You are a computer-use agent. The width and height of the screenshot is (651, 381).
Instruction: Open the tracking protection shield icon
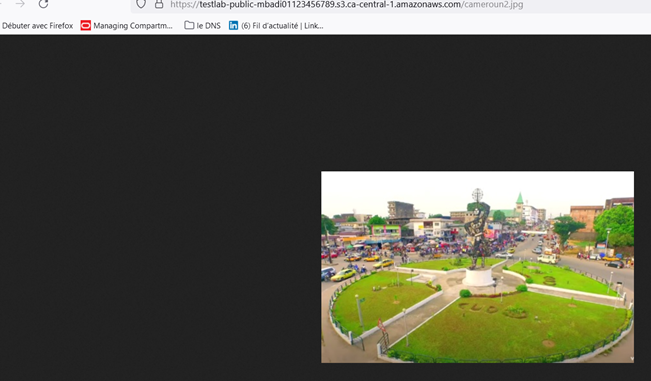pos(141,4)
